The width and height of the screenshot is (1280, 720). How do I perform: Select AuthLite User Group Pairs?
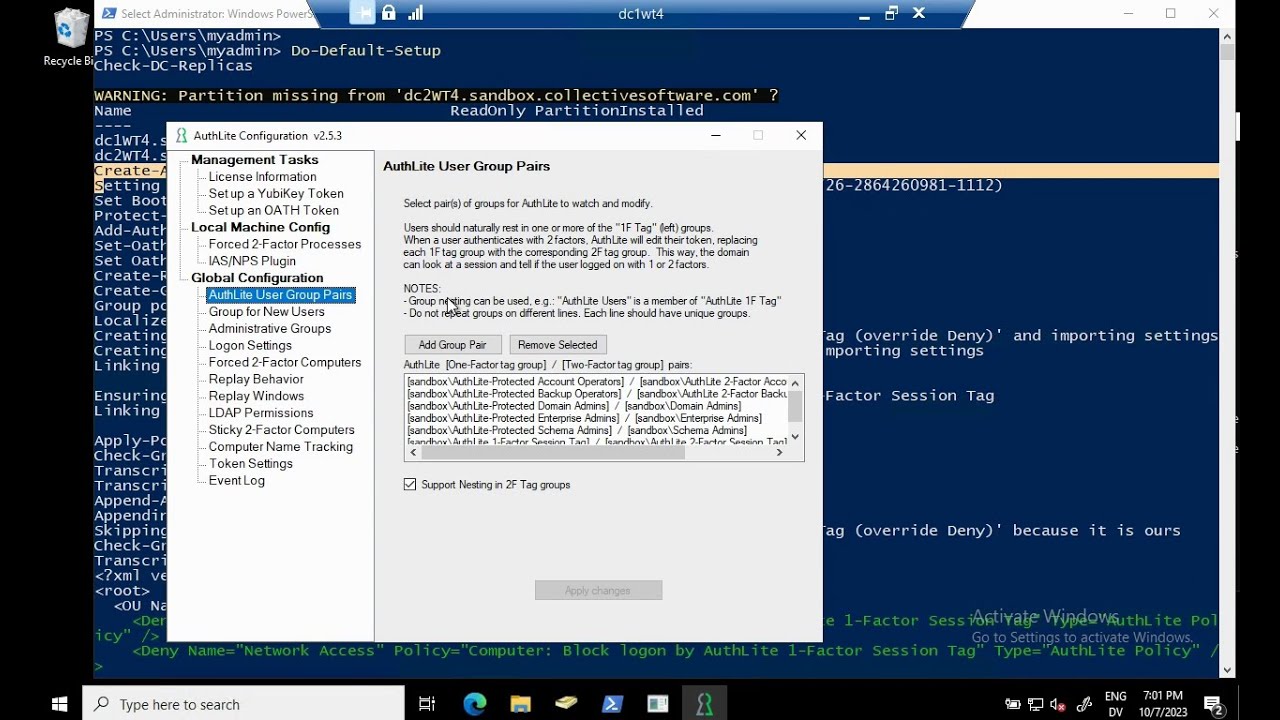(280, 295)
